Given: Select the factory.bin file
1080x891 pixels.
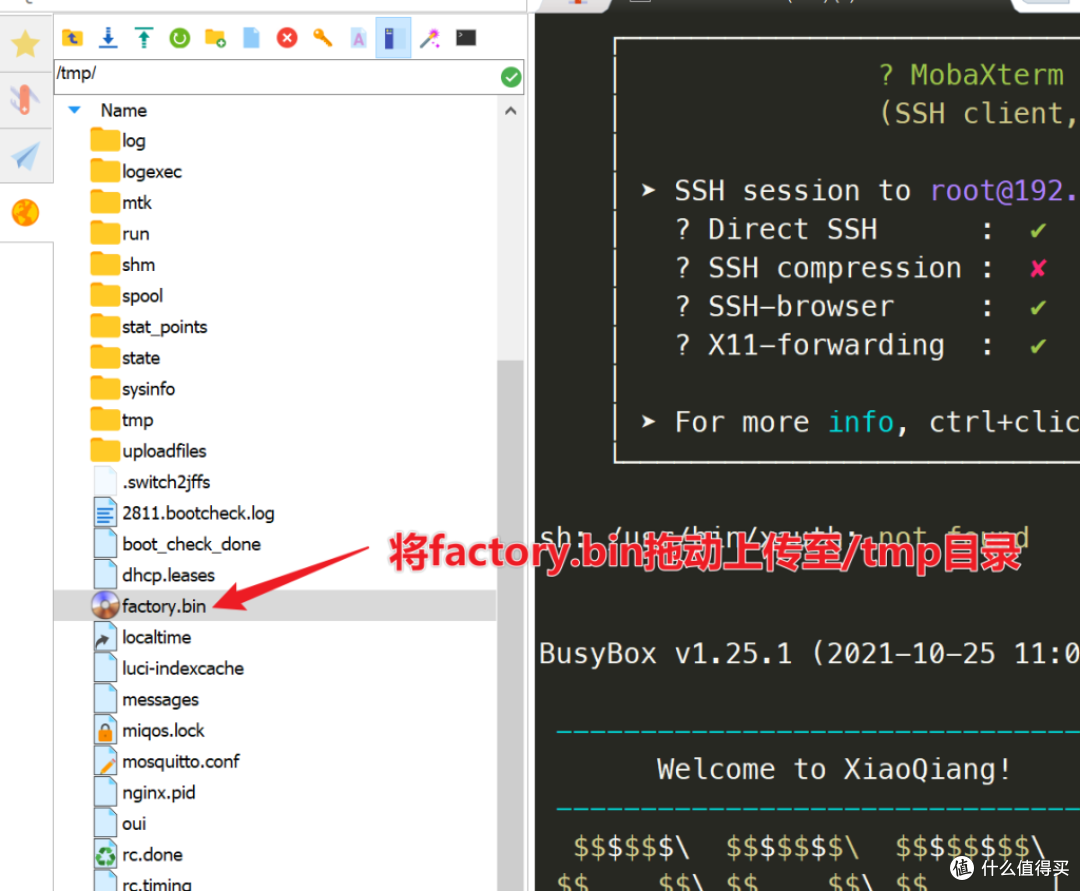Looking at the screenshot, I should click(x=162, y=605).
